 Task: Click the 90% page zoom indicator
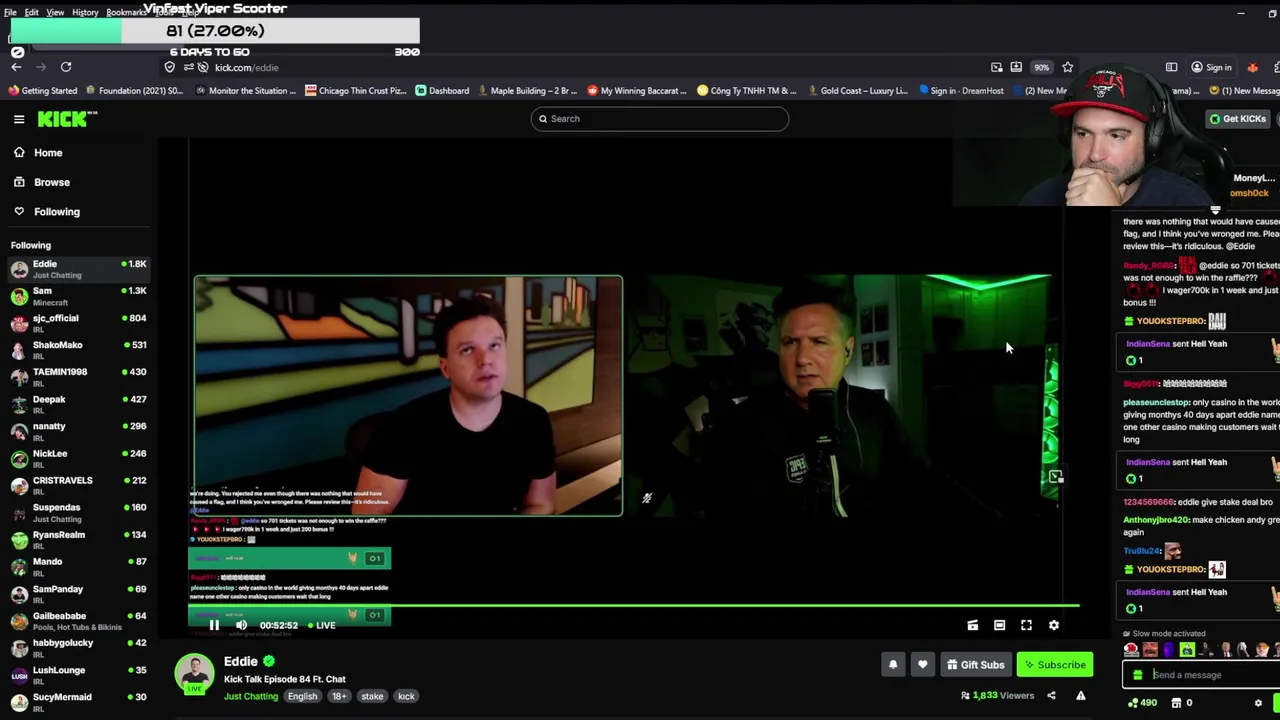click(x=1041, y=67)
